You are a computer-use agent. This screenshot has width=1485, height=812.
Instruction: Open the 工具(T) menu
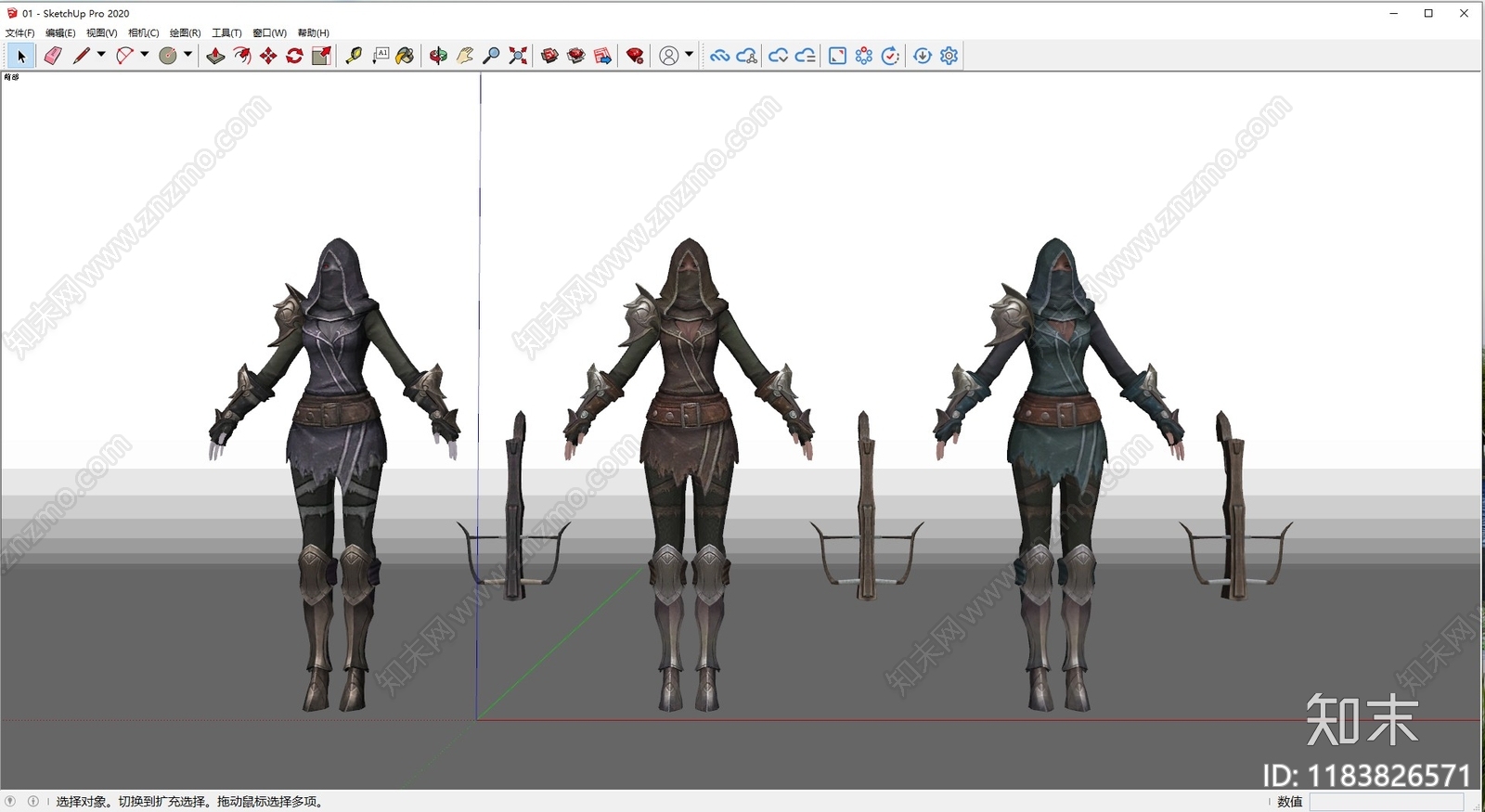pyautogui.click(x=226, y=33)
